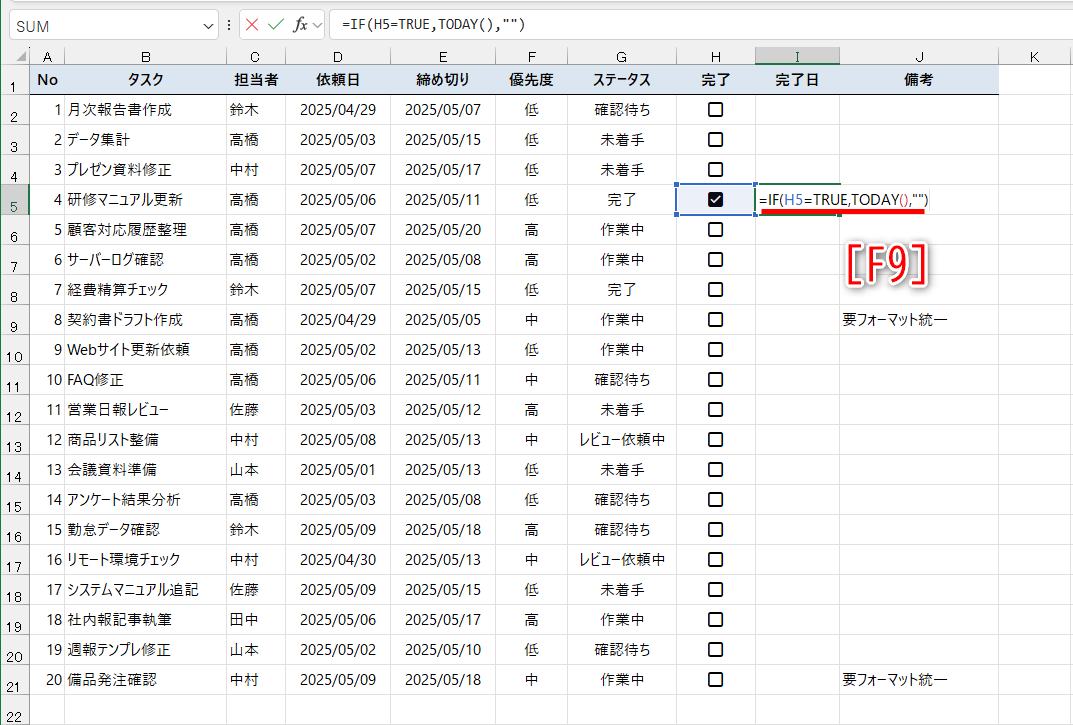Open the Insert Function fx dialog
The height and width of the screenshot is (725, 1073).
300,25
